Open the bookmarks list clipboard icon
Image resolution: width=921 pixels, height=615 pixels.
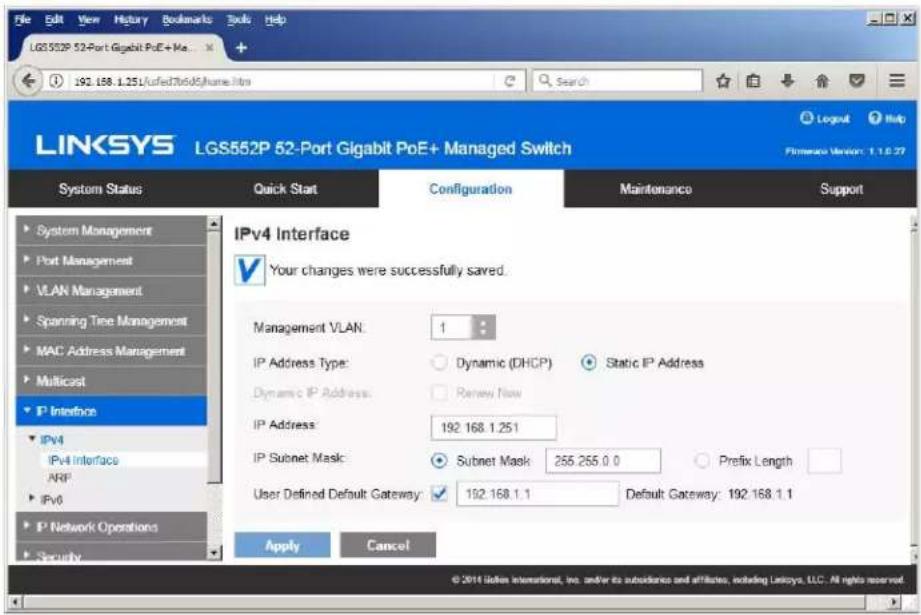click(754, 80)
